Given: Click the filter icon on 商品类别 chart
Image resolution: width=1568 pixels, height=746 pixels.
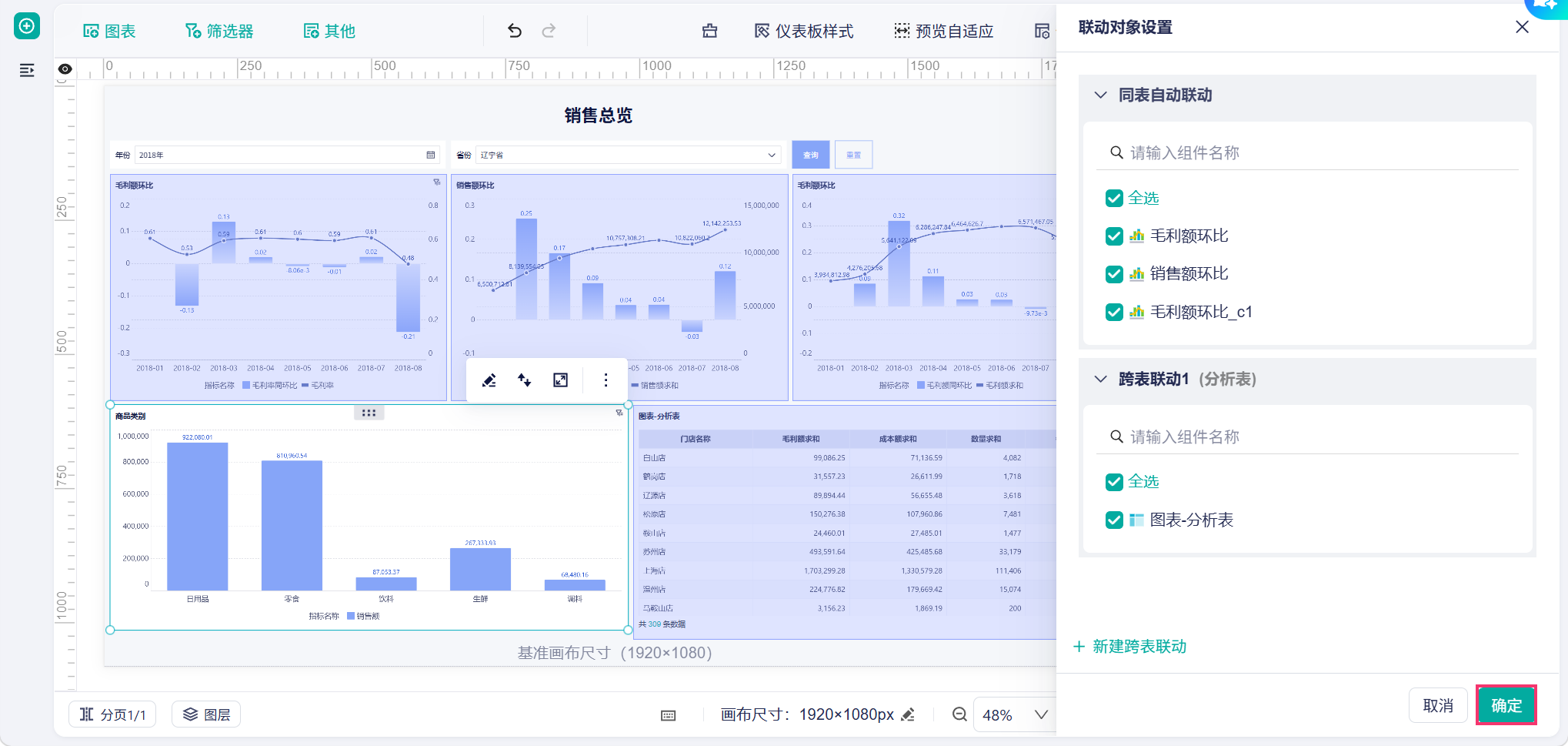Looking at the screenshot, I should pos(619,413).
